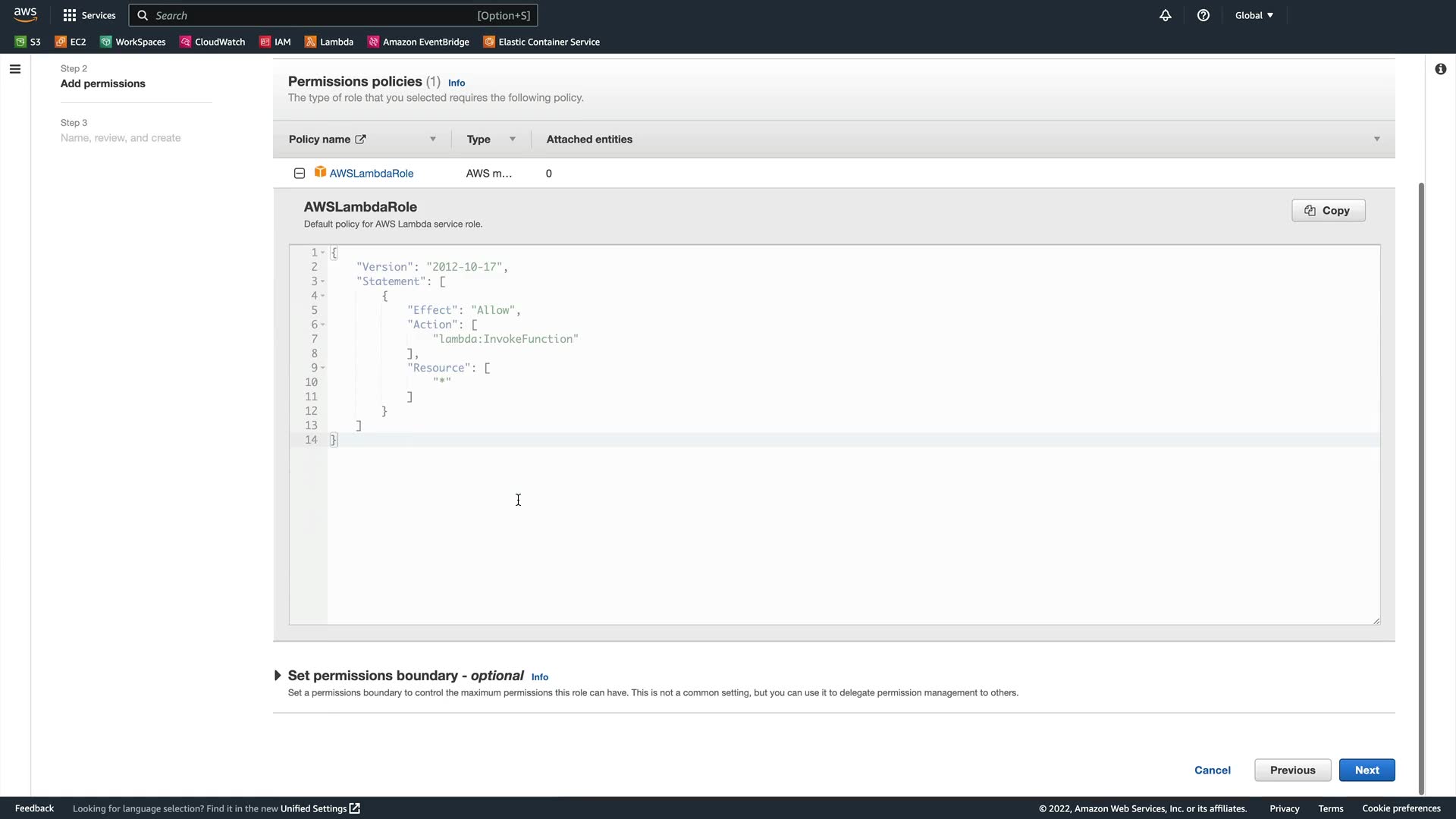Fold the JSON Statement array at line 3

click(x=323, y=281)
